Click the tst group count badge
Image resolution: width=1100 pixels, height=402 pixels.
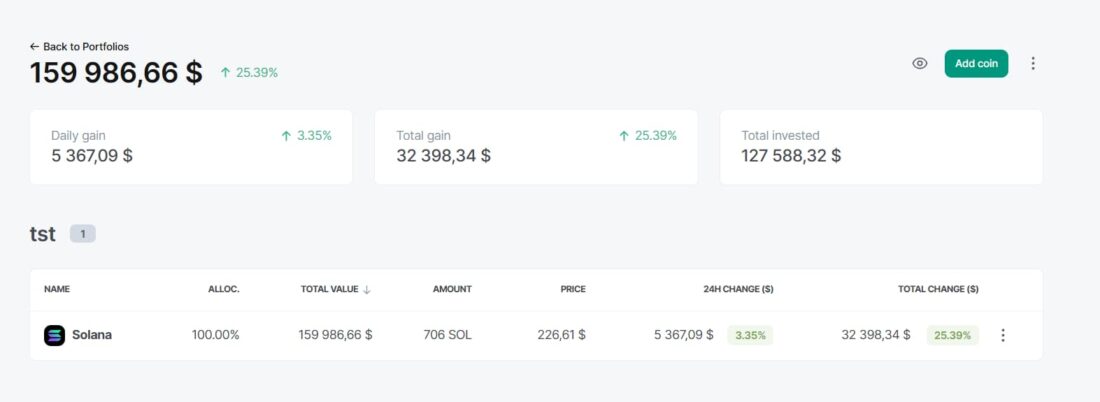(x=82, y=234)
